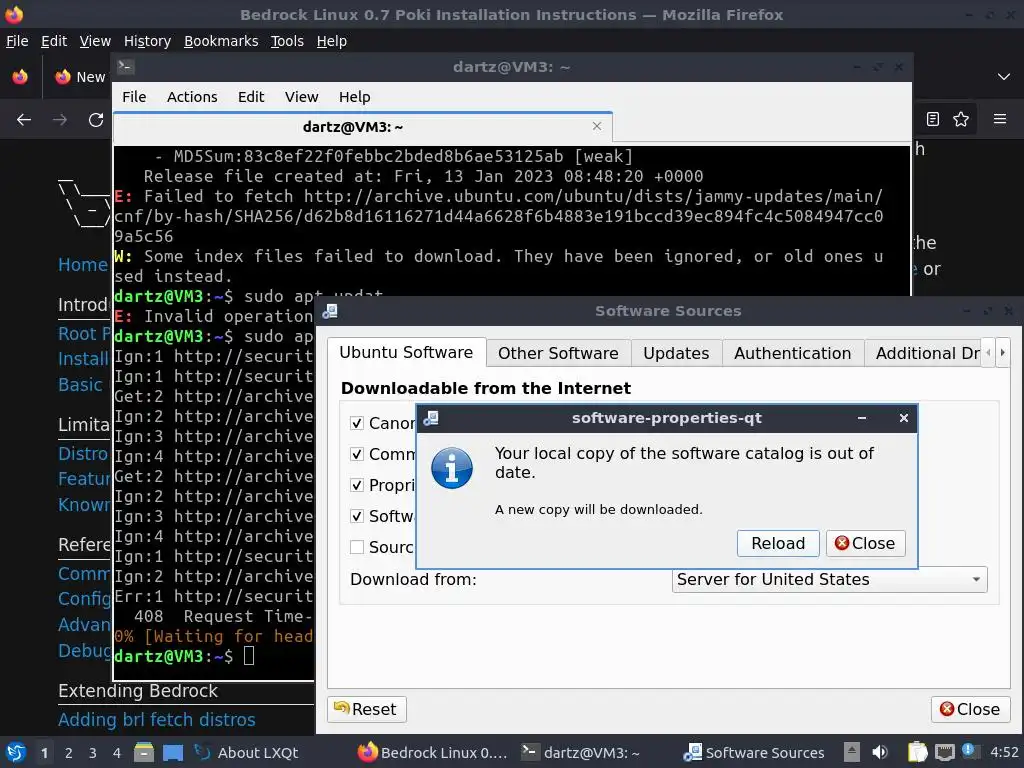This screenshot has height=768, width=1024.
Task: Open the LXQt start menu icon
Action: tap(16, 752)
